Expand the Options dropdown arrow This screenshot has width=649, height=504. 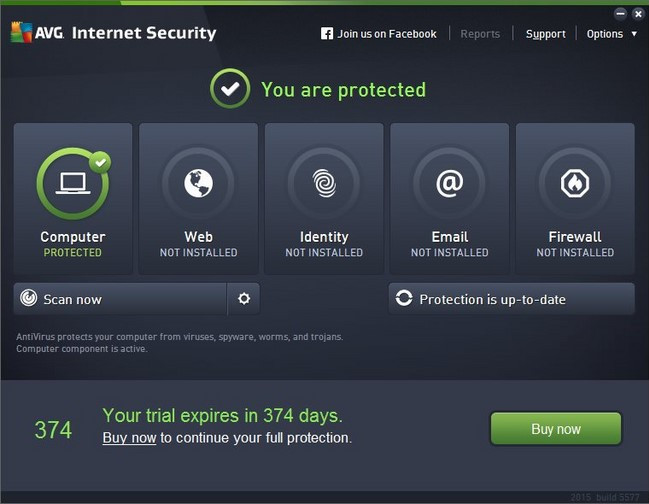634,34
